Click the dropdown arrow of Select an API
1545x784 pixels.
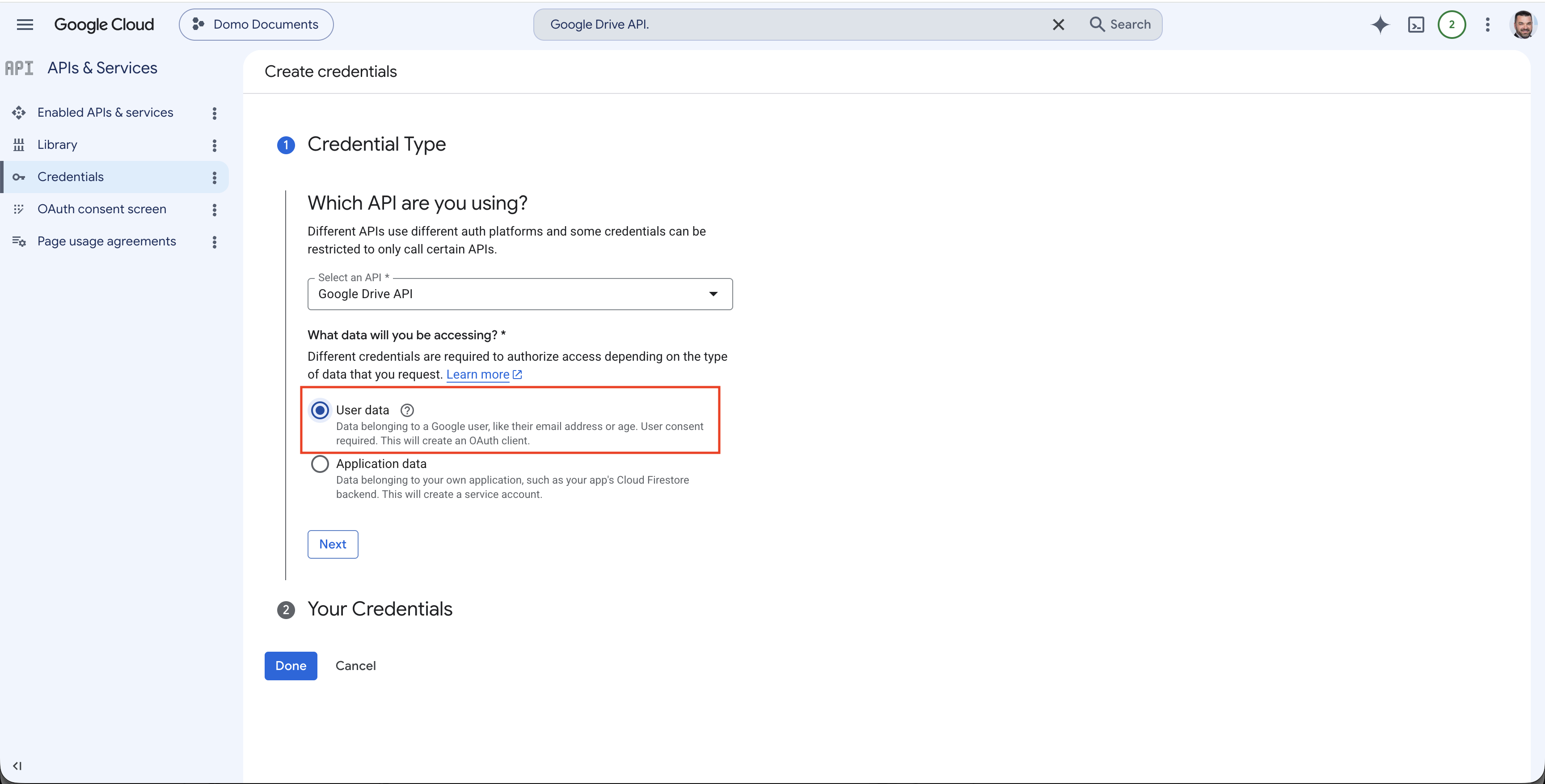tap(713, 294)
